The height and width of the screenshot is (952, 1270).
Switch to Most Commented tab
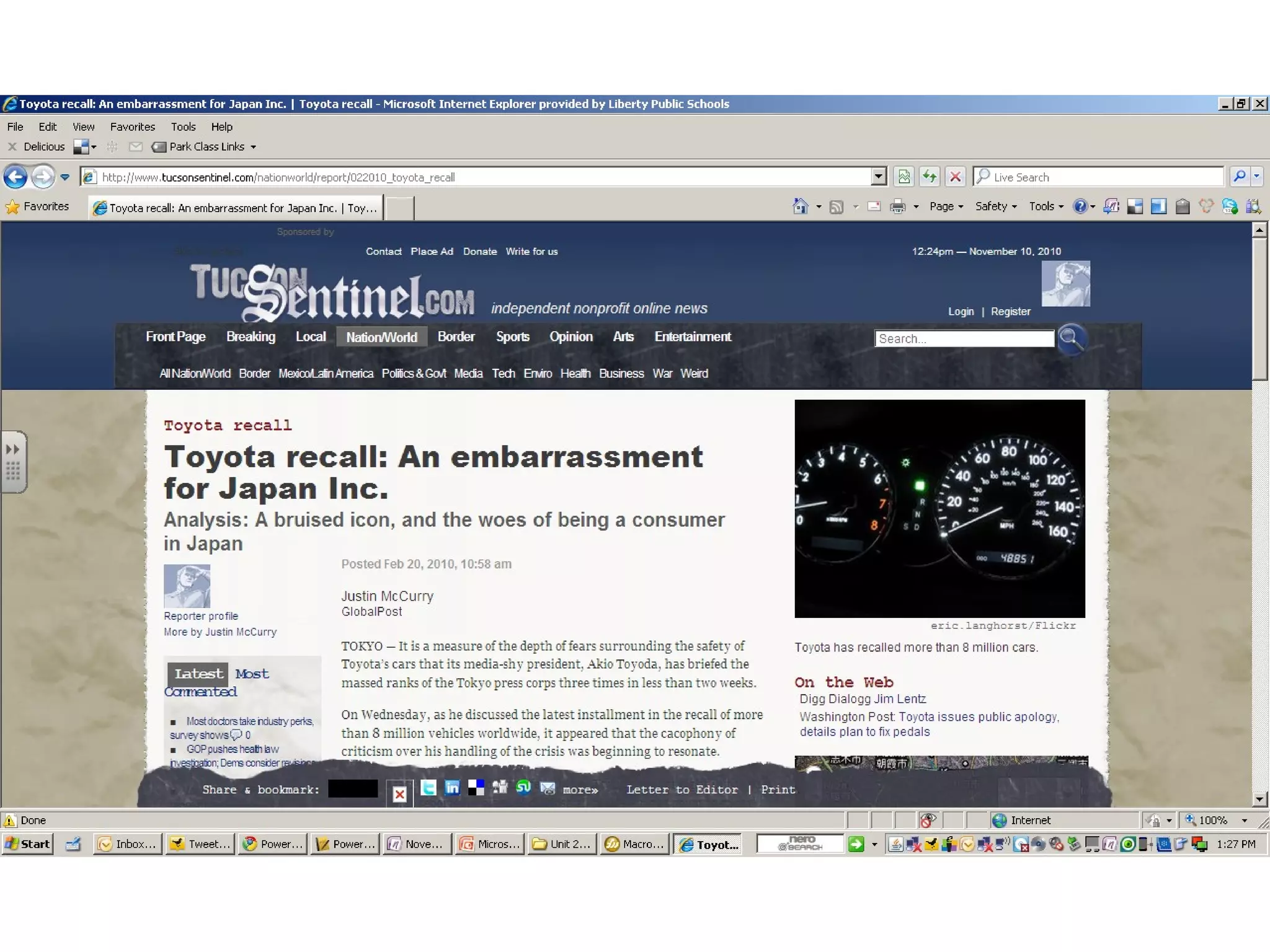251,674
